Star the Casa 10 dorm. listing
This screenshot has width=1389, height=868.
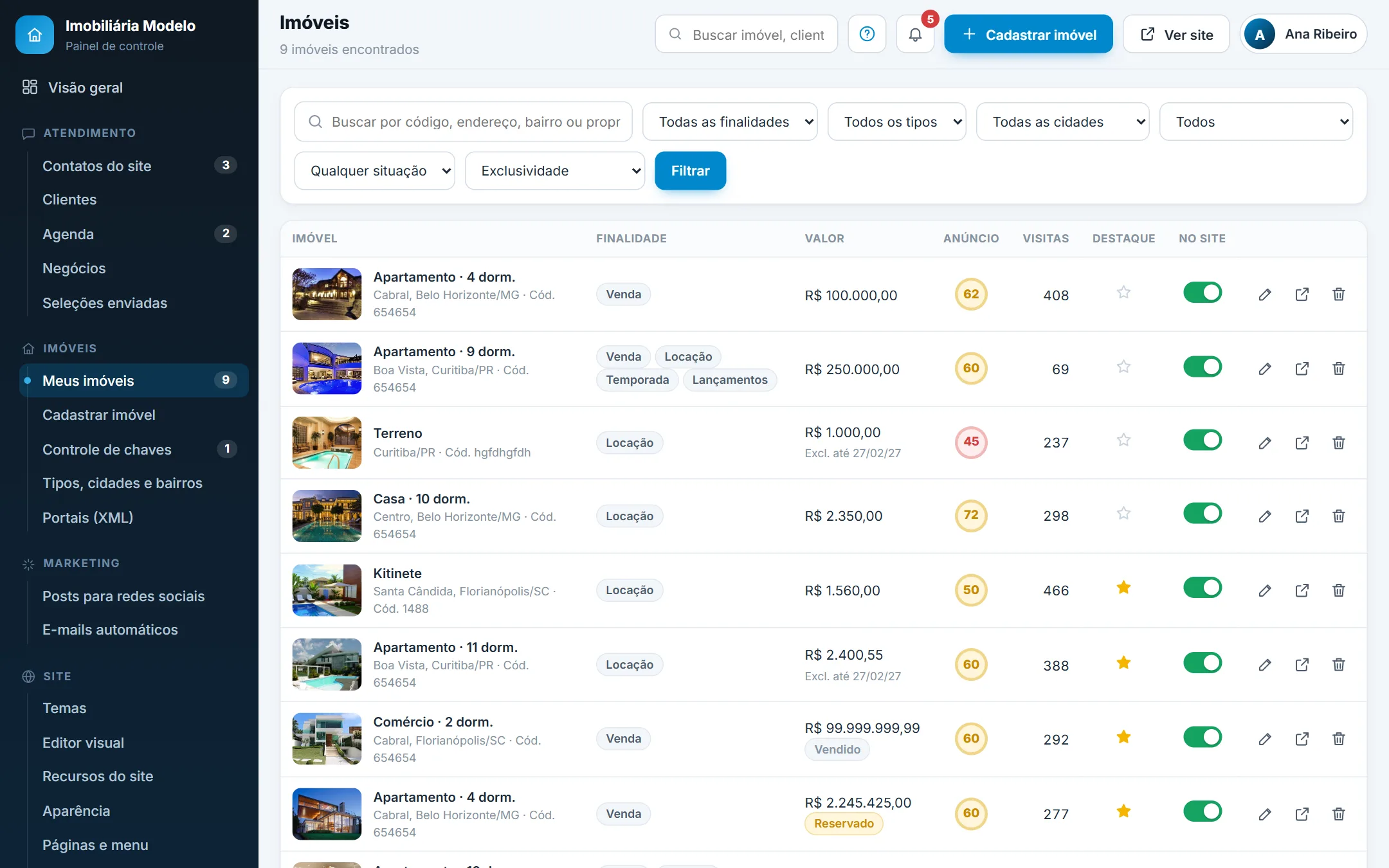[x=1123, y=514]
